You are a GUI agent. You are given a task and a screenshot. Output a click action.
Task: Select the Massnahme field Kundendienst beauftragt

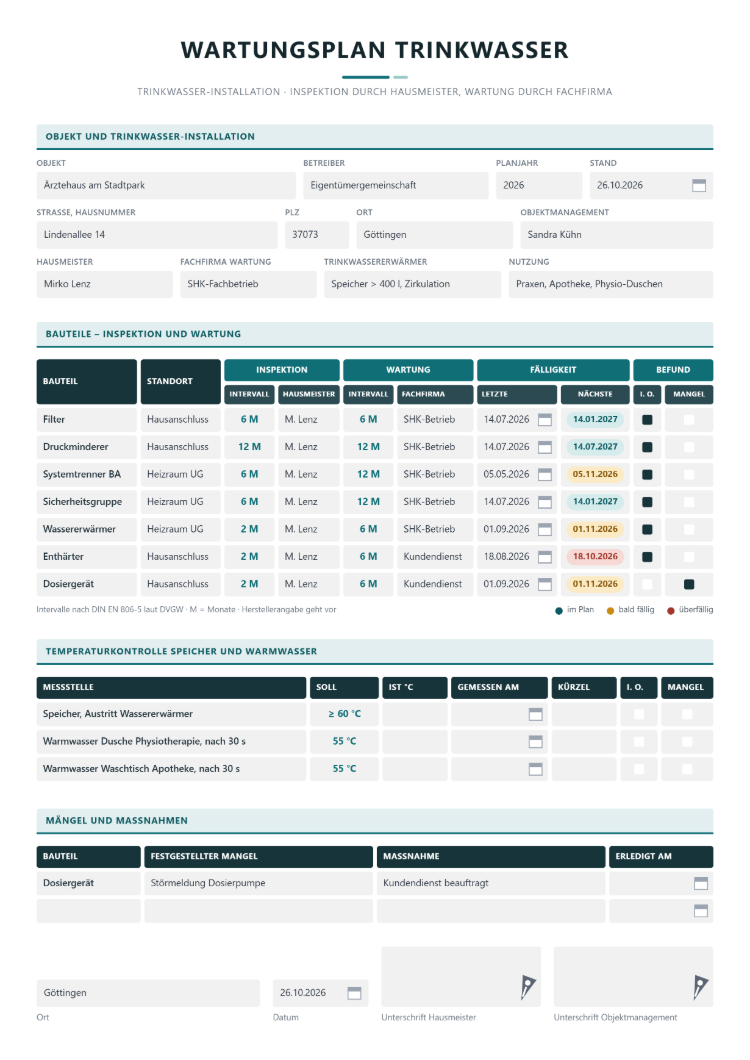[x=490, y=883]
